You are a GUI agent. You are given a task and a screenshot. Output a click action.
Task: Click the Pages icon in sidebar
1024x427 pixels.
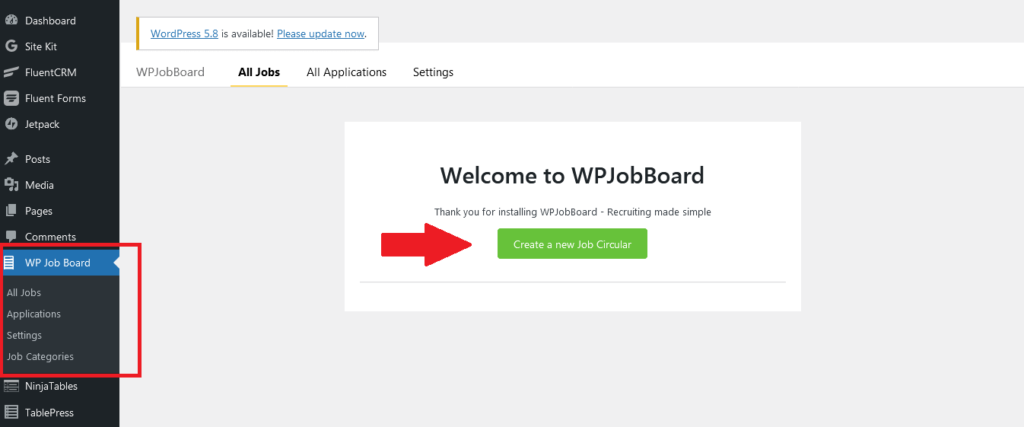[x=10, y=211]
